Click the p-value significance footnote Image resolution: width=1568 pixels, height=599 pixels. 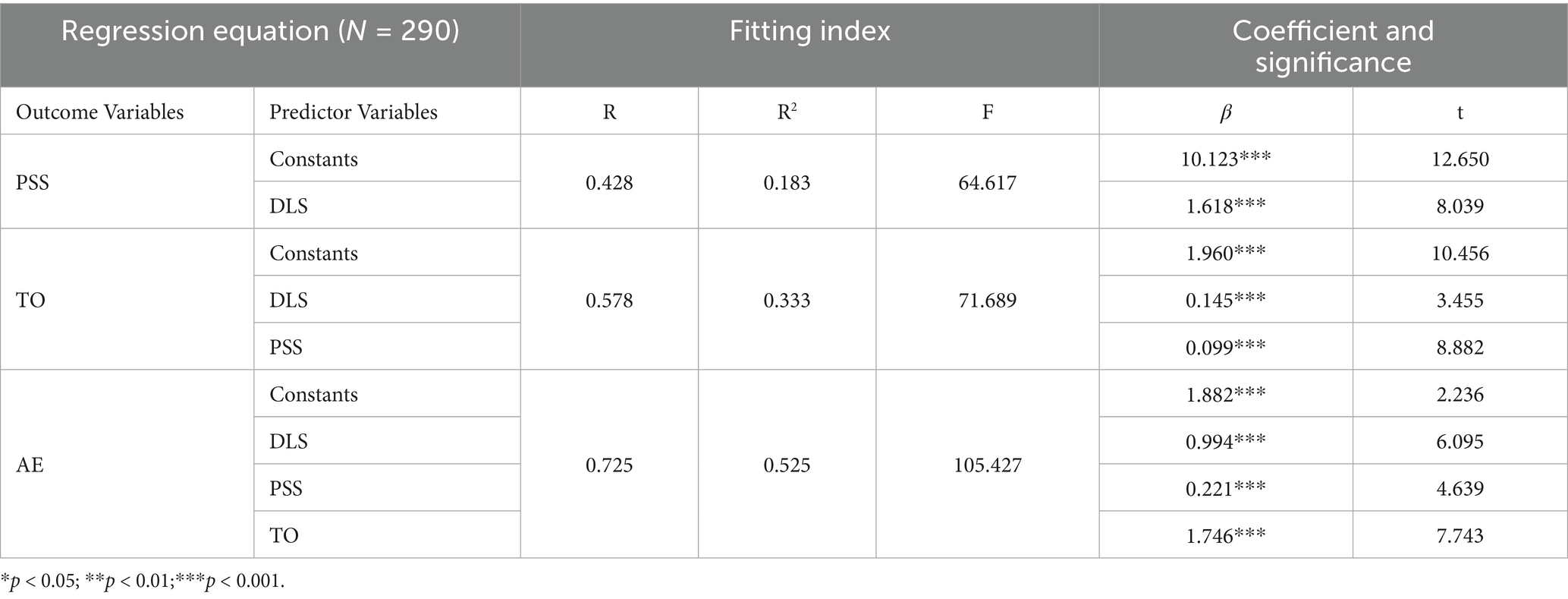click(x=143, y=582)
